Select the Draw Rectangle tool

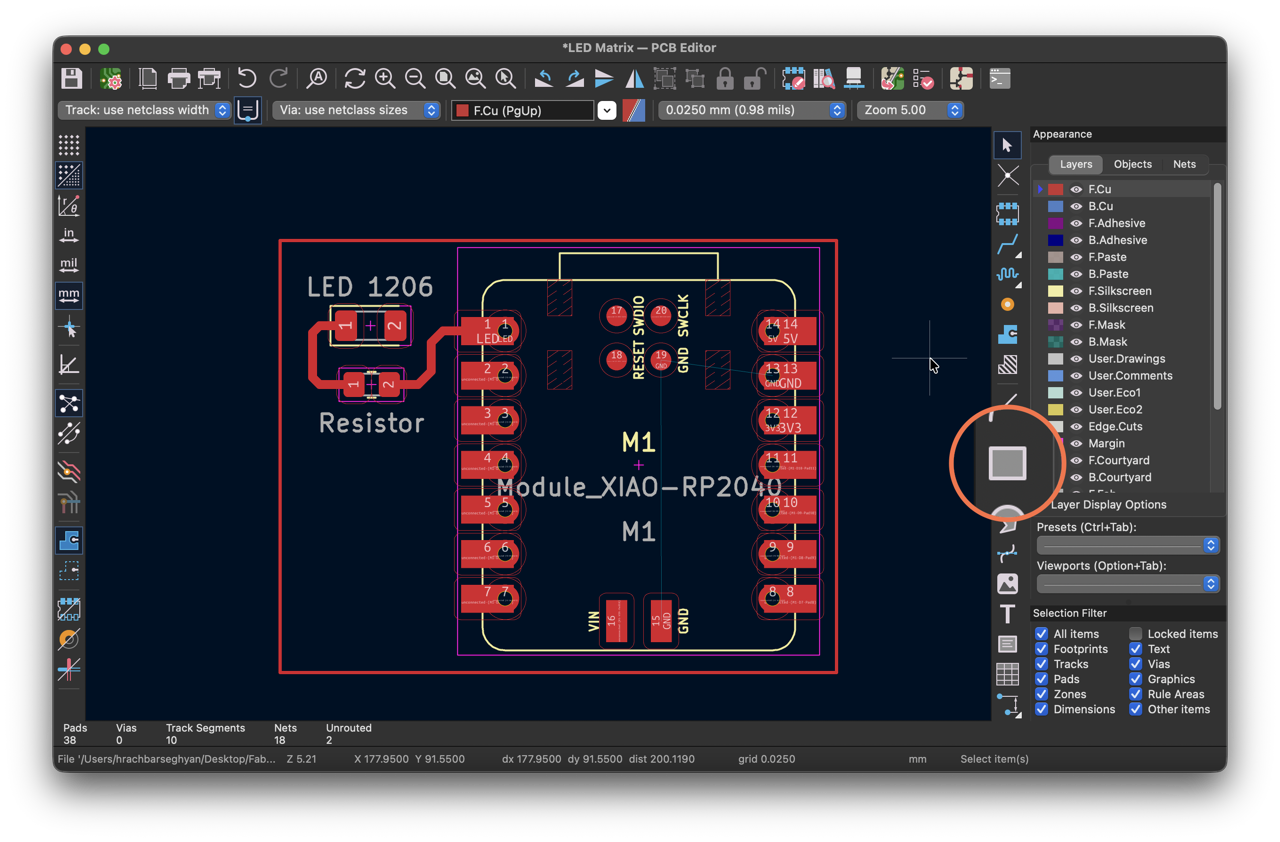click(x=1007, y=463)
